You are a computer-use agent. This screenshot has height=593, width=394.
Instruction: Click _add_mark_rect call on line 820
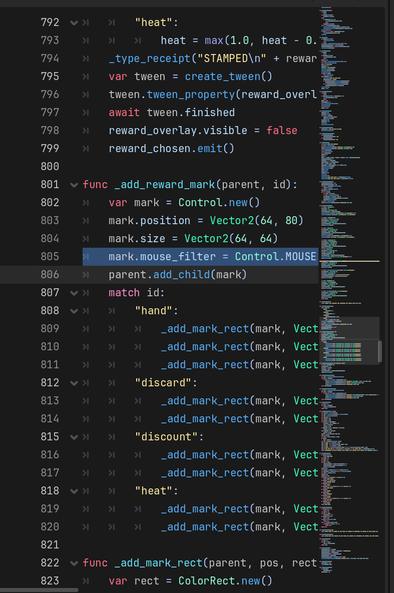(x=205, y=527)
